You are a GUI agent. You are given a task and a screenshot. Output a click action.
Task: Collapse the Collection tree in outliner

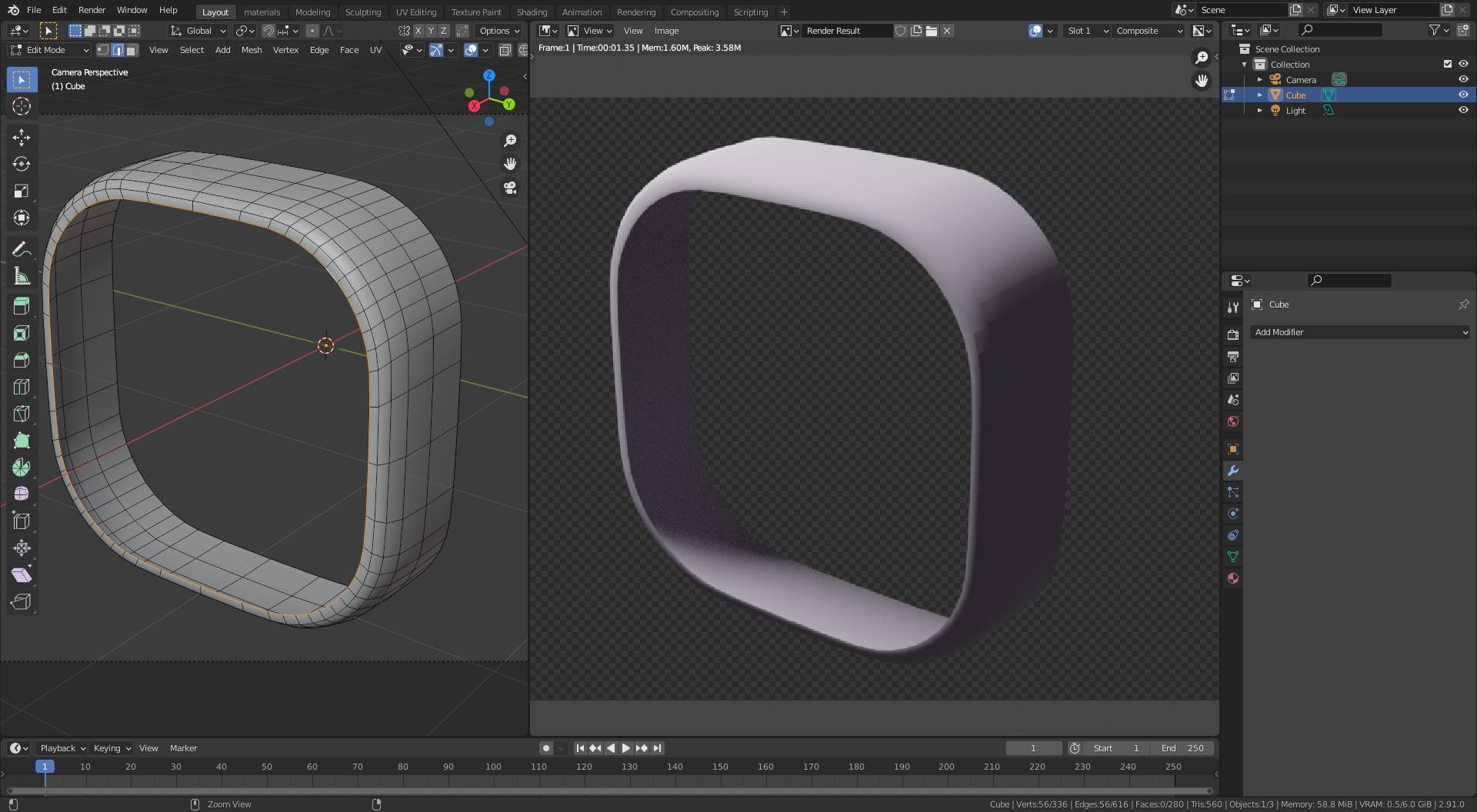[1245, 64]
